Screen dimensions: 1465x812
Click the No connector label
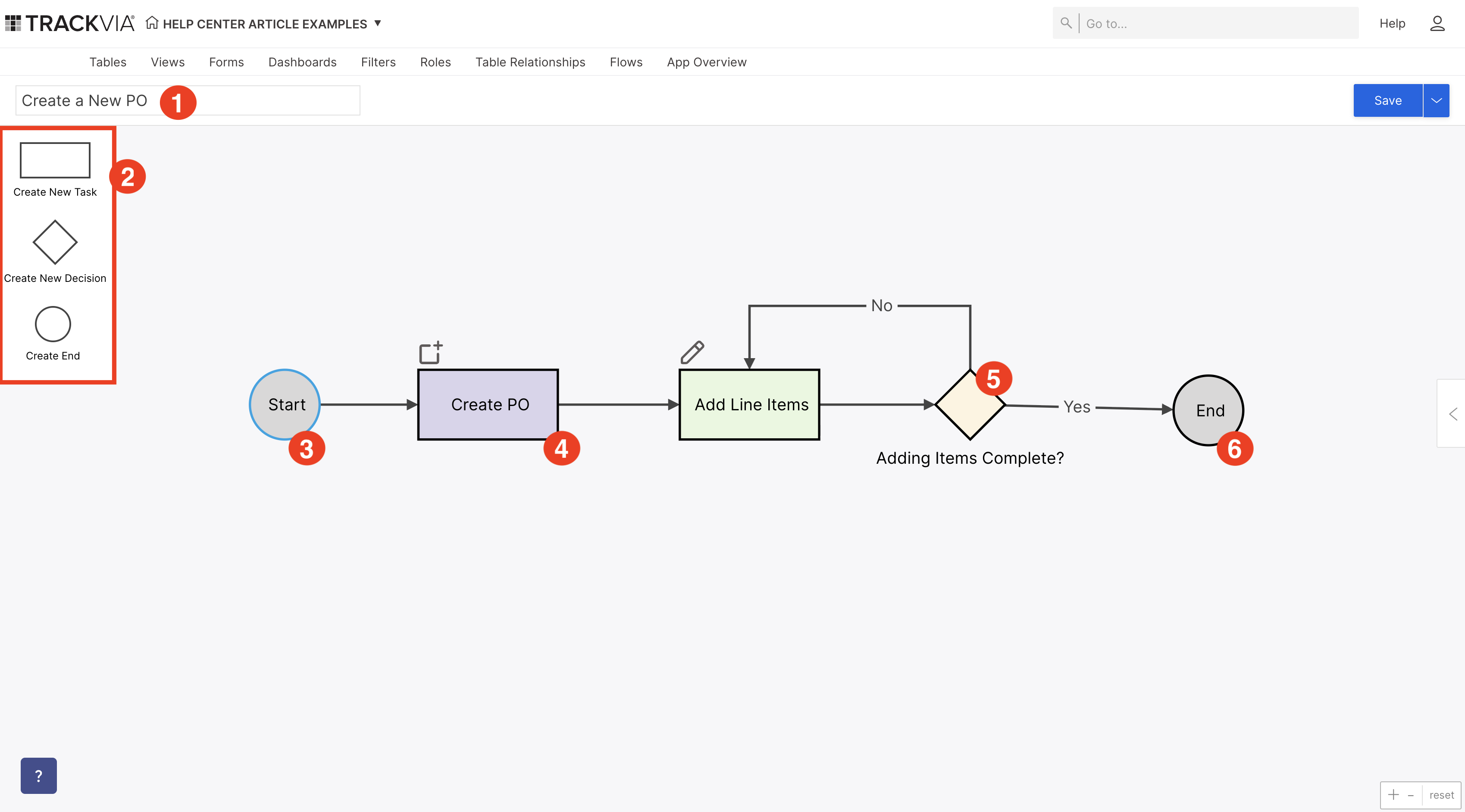pos(882,305)
